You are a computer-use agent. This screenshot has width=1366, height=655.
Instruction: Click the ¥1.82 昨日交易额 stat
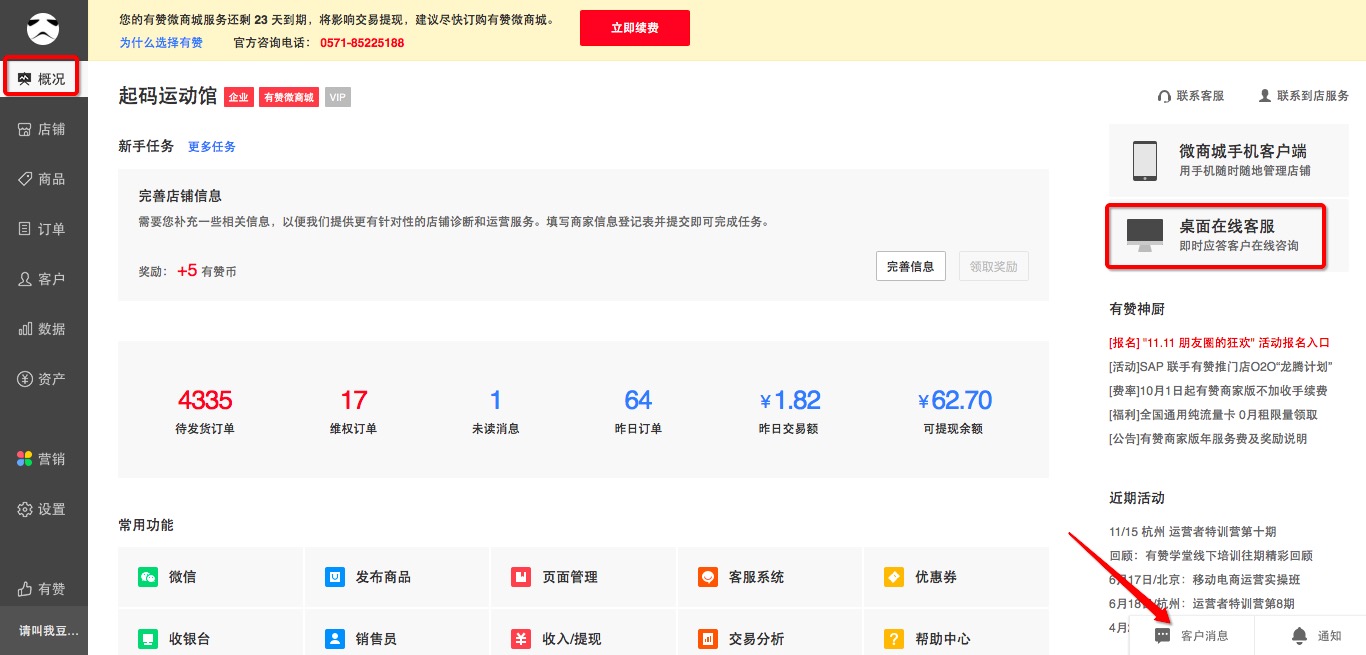789,411
